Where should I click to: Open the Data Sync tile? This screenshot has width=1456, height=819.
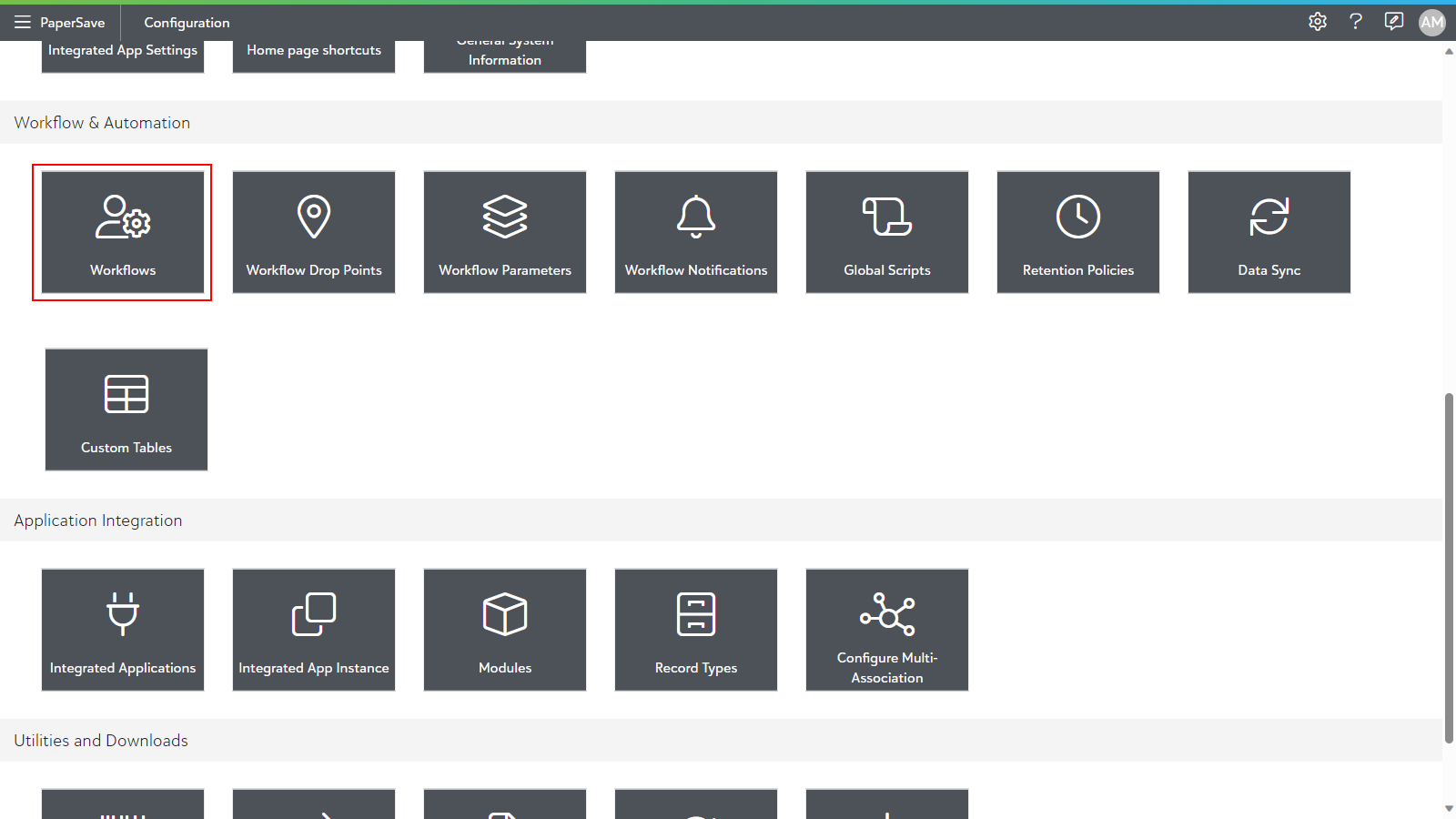point(1269,232)
